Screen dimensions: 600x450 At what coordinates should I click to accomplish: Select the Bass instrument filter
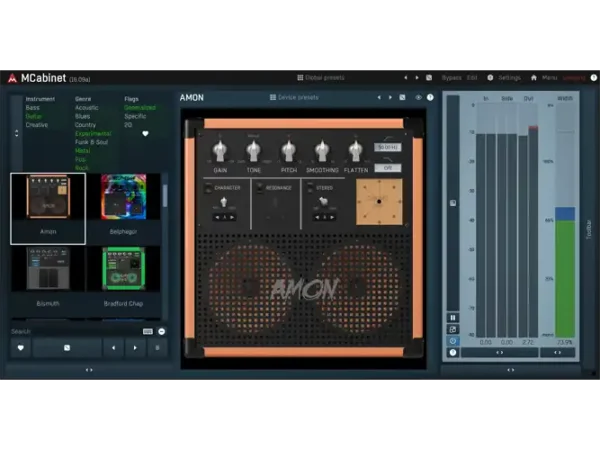[33, 108]
